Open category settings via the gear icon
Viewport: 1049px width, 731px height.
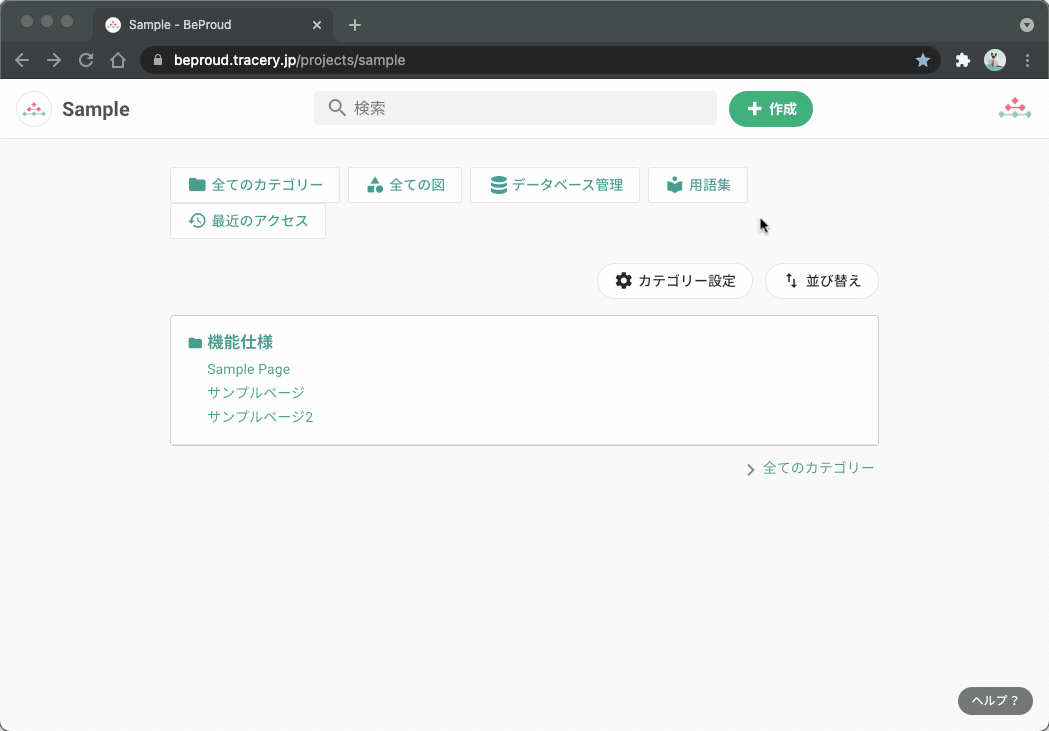point(623,281)
